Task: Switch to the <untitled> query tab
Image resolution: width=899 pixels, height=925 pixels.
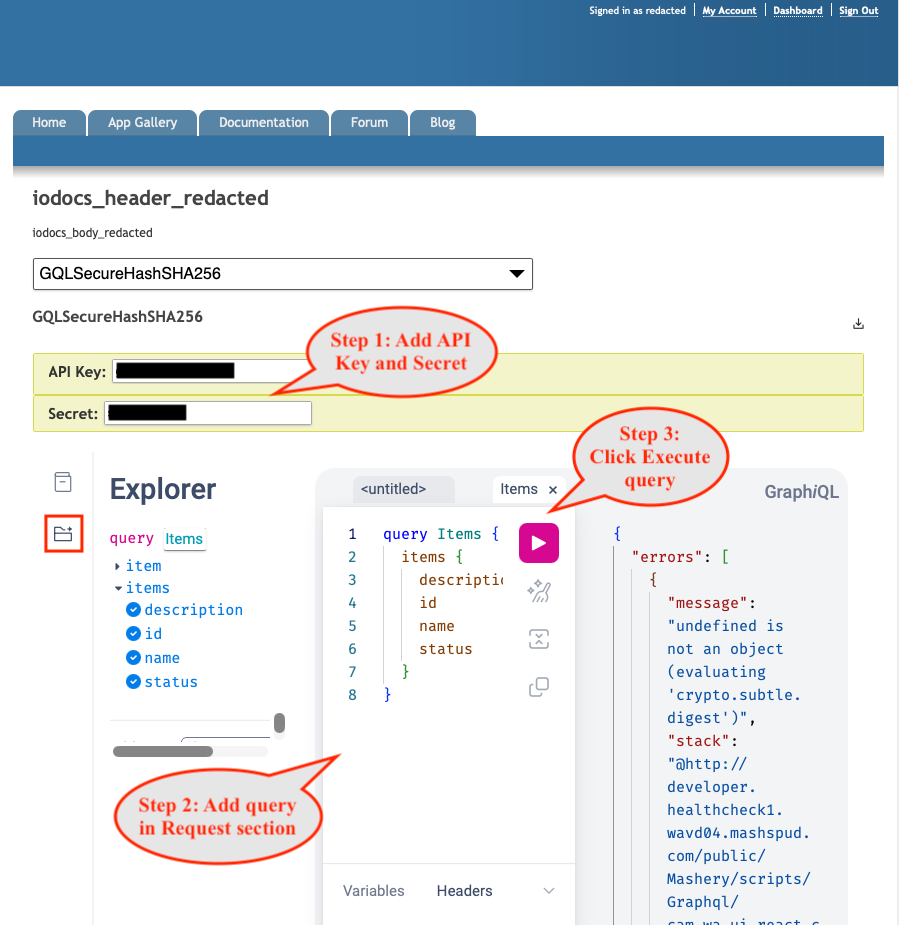Action: coord(393,489)
